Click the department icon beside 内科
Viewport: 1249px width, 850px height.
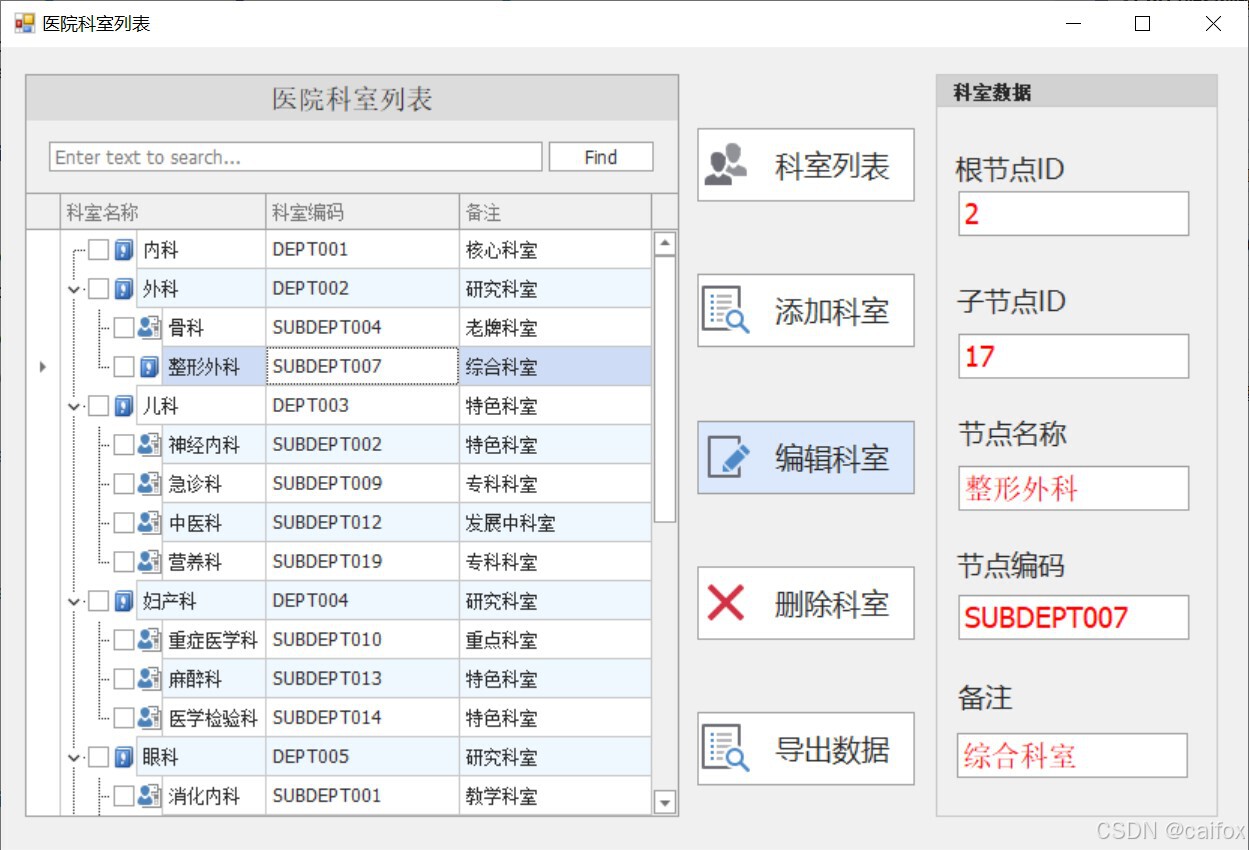pos(123,250)
